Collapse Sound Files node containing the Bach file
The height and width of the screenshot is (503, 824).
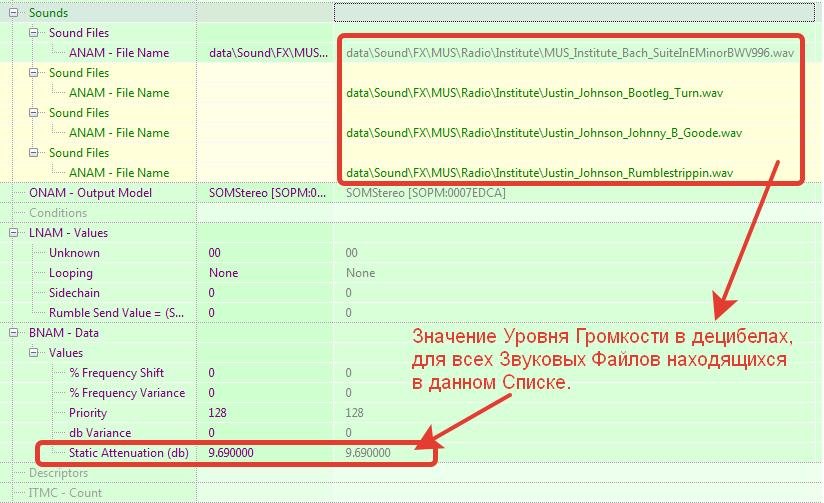pyautogui.click(x=34, y=33)
